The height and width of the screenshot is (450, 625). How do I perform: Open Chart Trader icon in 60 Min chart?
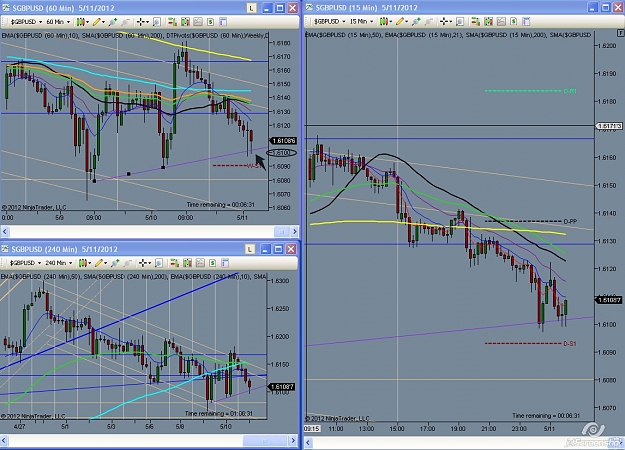[173, 22]
